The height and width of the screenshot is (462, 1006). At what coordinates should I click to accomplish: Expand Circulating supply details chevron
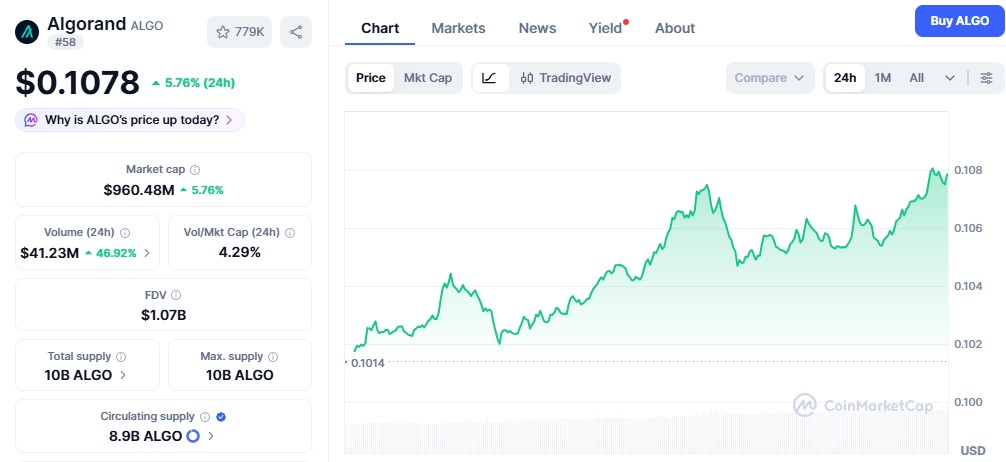[211, 436]
